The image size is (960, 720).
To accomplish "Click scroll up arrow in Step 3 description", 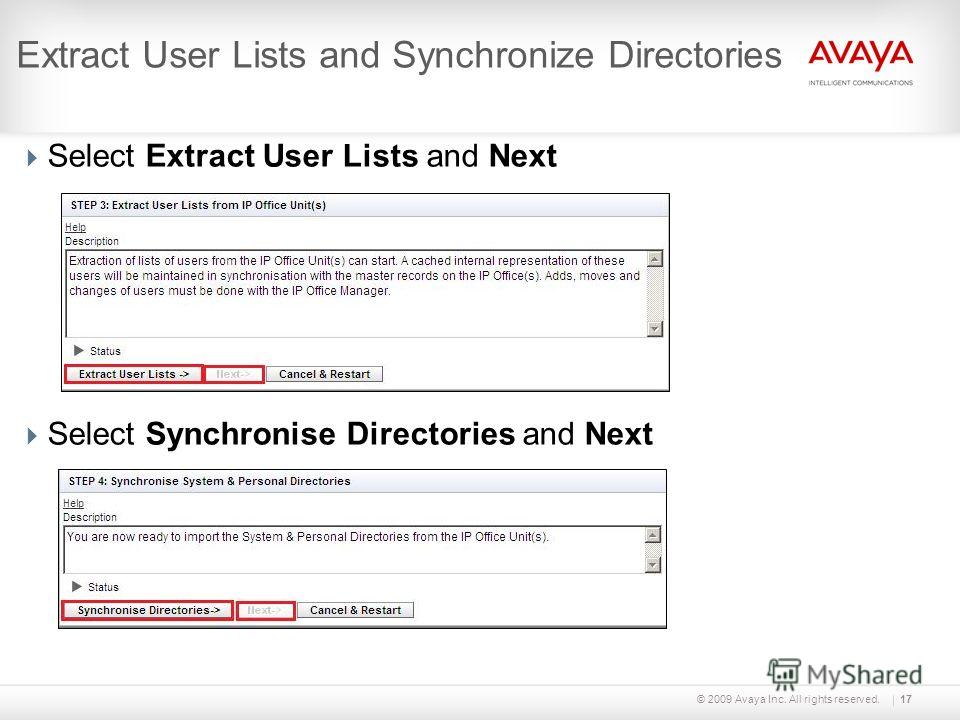I will 655,259.
